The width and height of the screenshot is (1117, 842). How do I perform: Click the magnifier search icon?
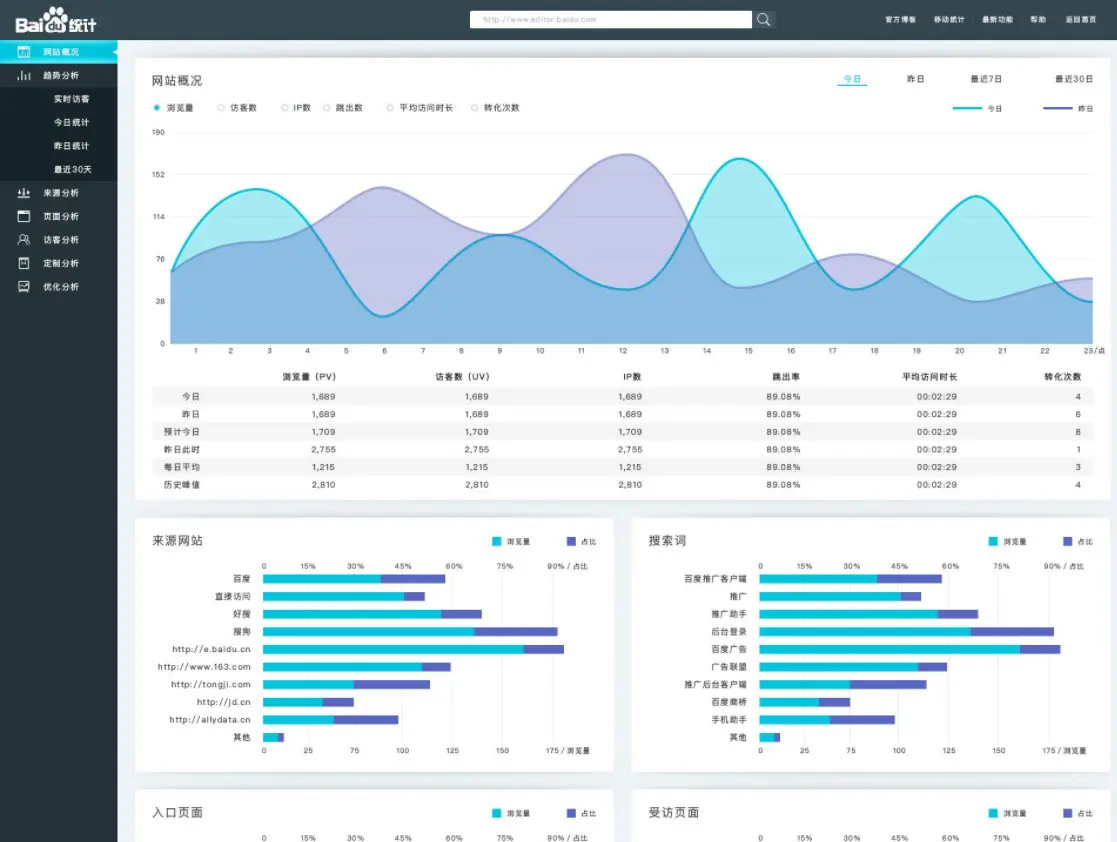763,19
